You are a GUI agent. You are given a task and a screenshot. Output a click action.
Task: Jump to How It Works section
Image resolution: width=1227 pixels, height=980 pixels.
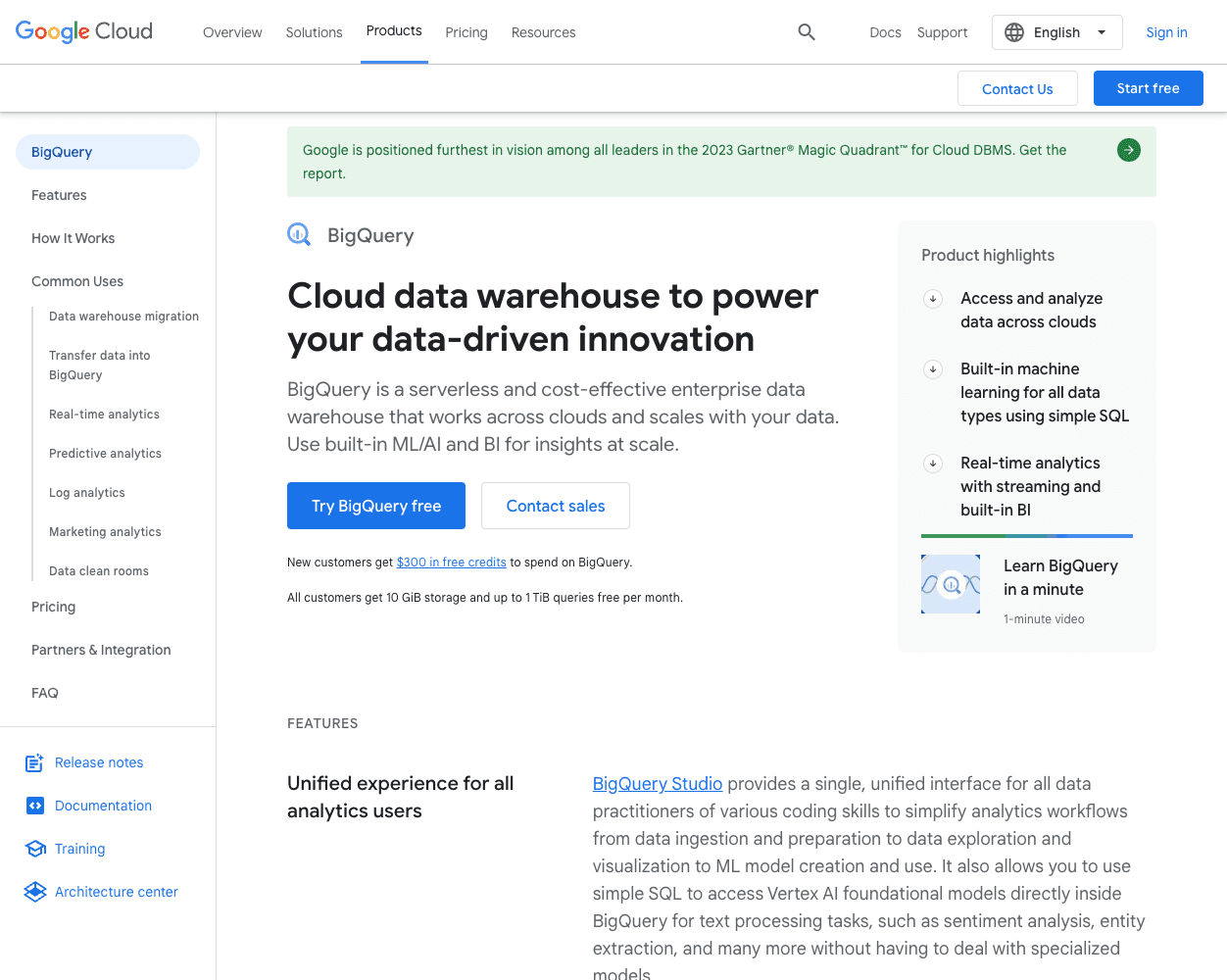[74, 238]
